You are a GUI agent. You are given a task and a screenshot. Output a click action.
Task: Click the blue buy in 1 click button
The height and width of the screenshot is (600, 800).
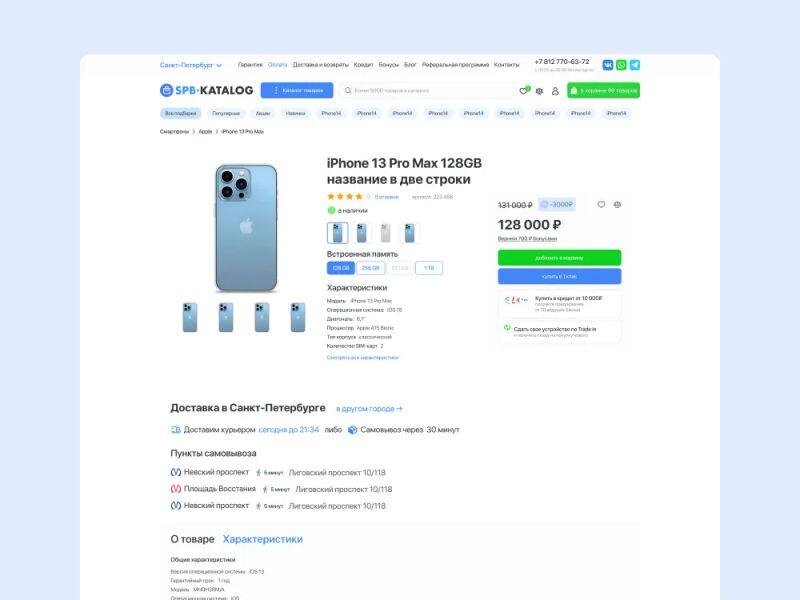coord(560,277)
